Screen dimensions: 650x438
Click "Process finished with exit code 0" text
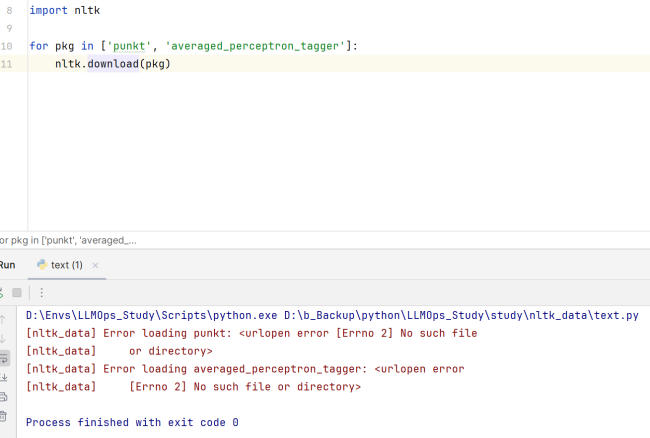132,422
